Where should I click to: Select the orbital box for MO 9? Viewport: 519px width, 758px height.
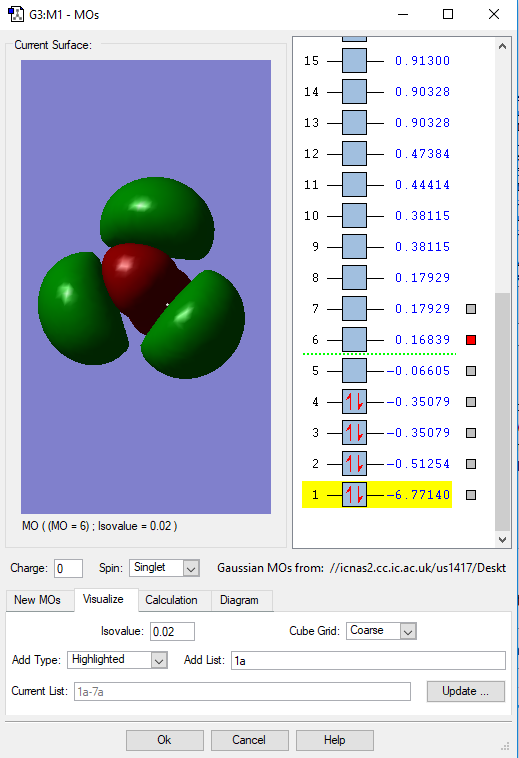pos(354,247)
